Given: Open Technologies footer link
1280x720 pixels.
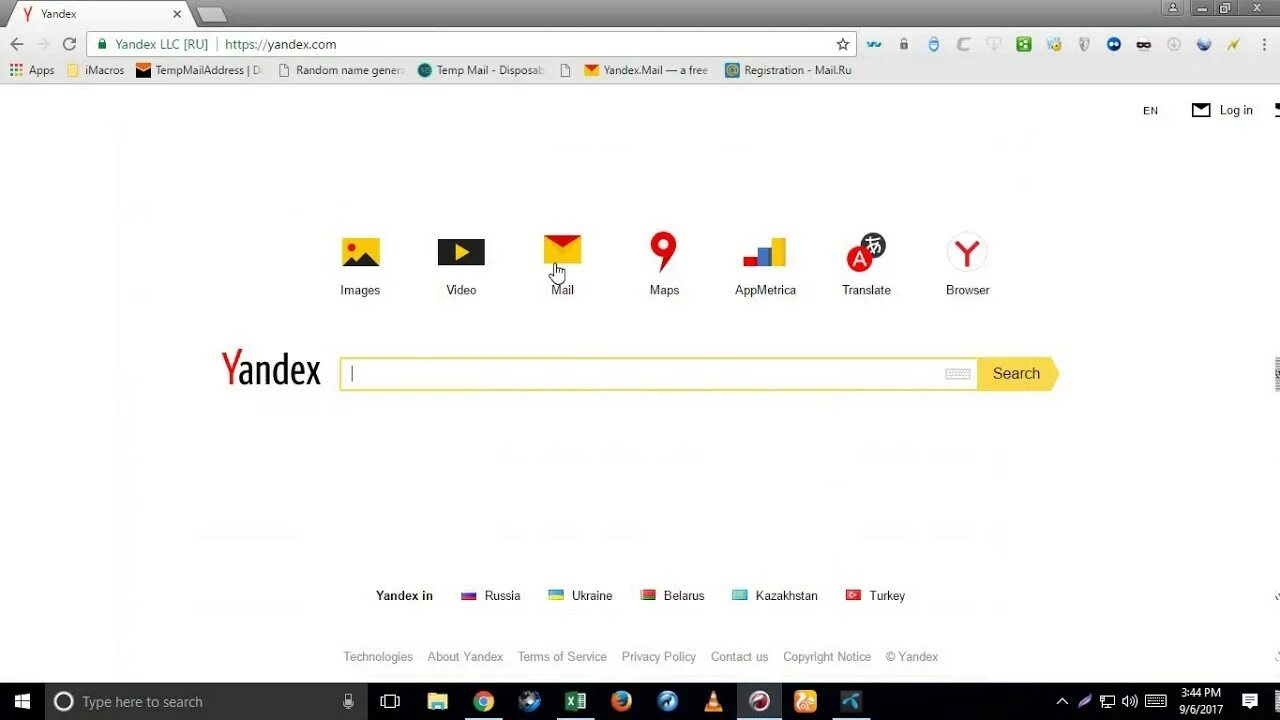Looking at the screenshot, I should (378, 657).
